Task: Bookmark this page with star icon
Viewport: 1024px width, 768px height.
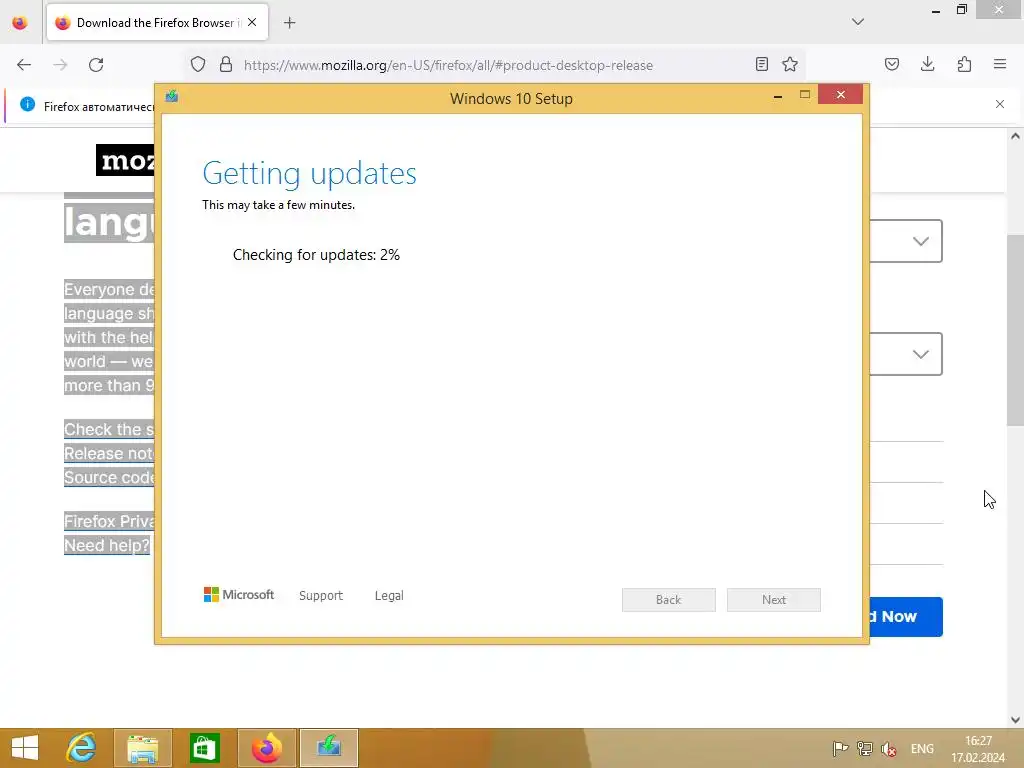Action: click(790, 64)
